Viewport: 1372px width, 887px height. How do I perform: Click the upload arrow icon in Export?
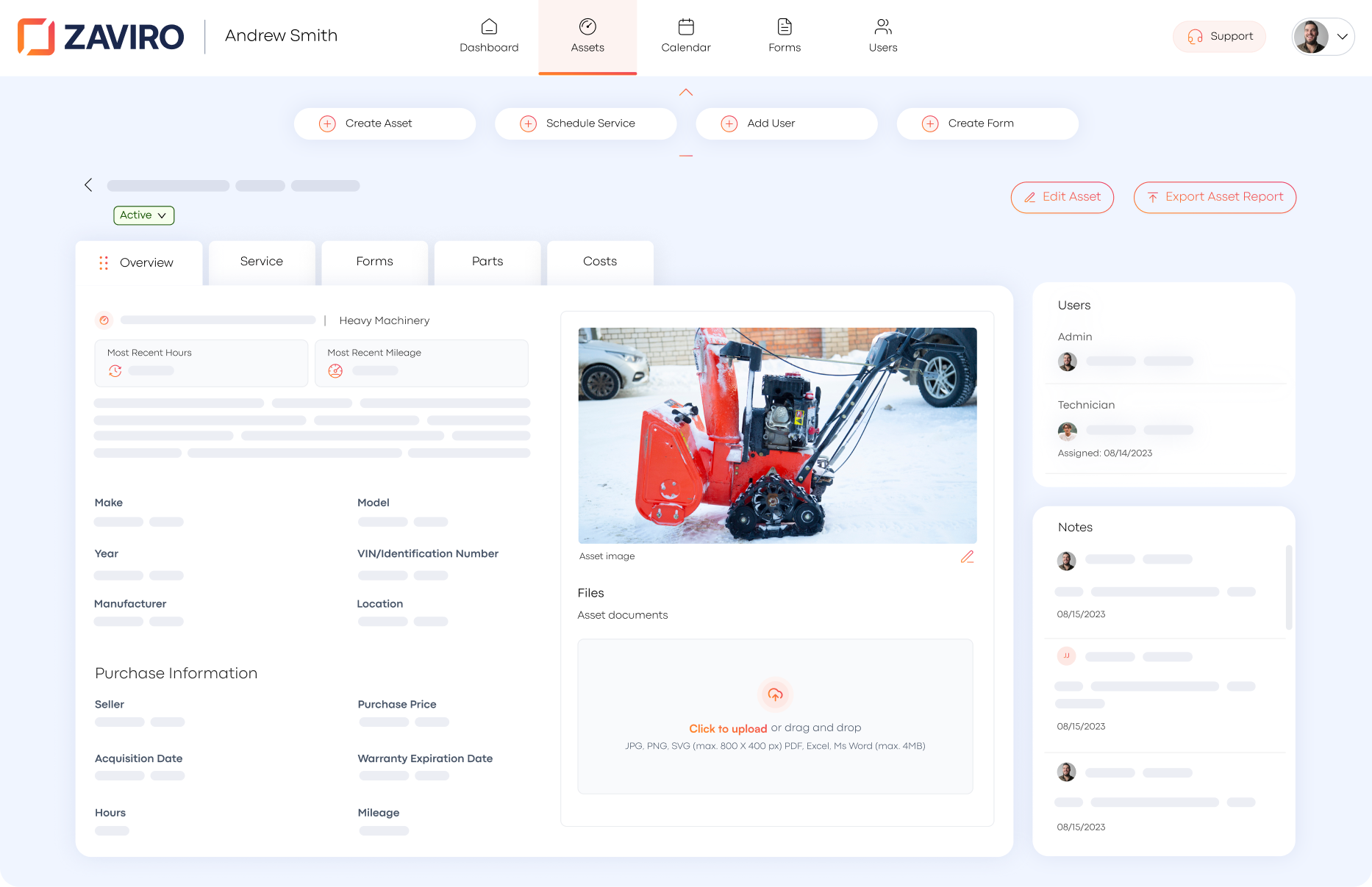(x=1152, y=197)
